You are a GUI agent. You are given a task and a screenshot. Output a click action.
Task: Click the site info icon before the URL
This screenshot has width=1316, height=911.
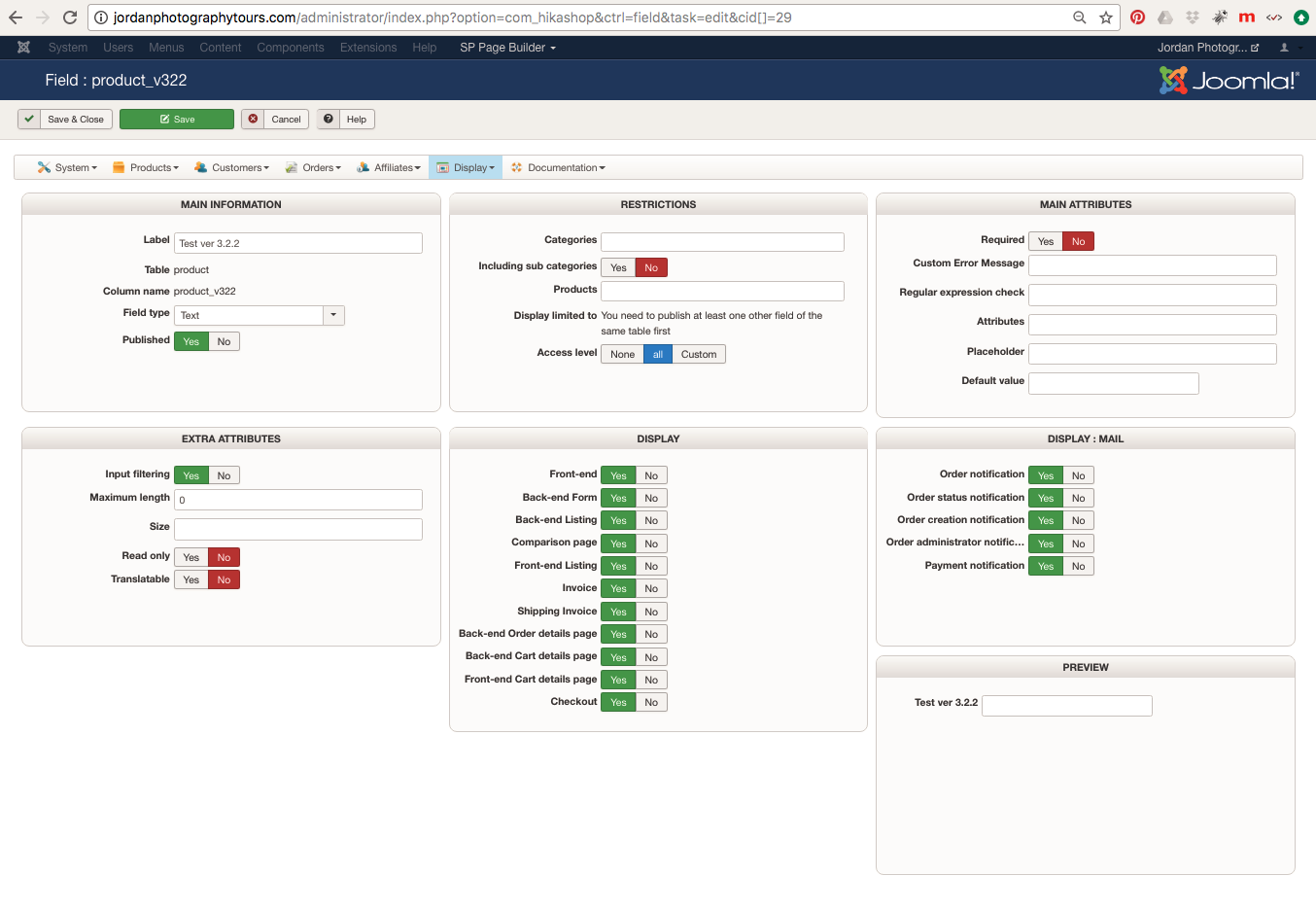pos(100,18)
